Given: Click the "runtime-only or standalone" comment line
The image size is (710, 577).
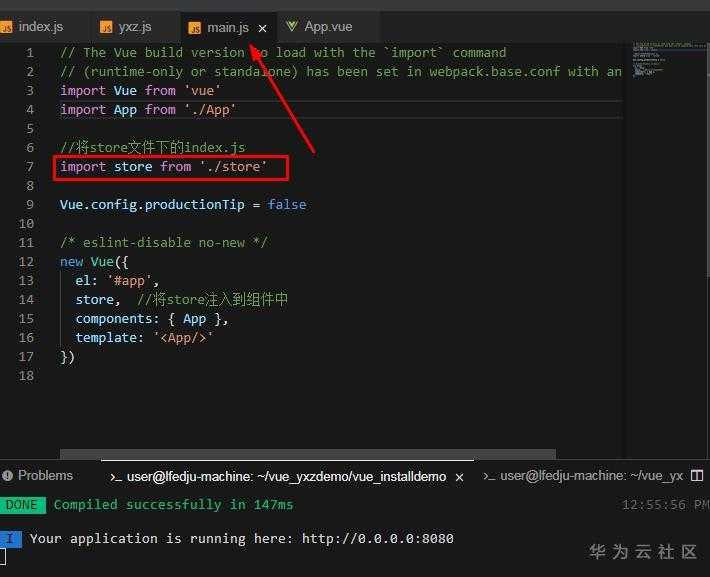Looking at the screenshot, I should point(341,72).
